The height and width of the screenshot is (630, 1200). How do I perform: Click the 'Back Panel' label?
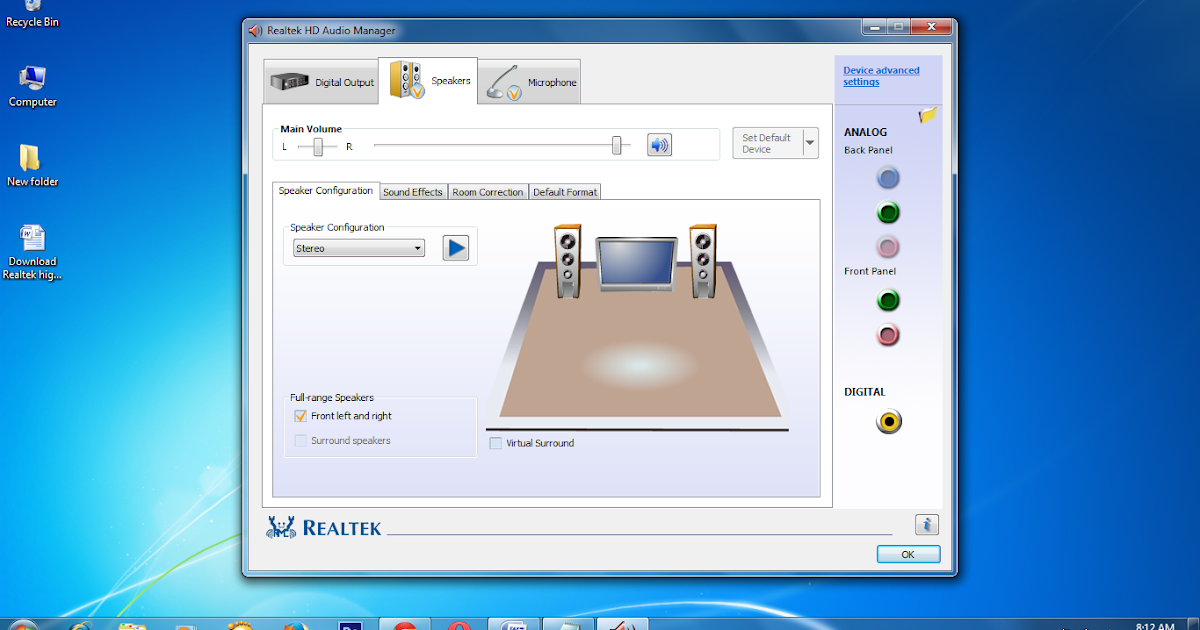[869, 150]
